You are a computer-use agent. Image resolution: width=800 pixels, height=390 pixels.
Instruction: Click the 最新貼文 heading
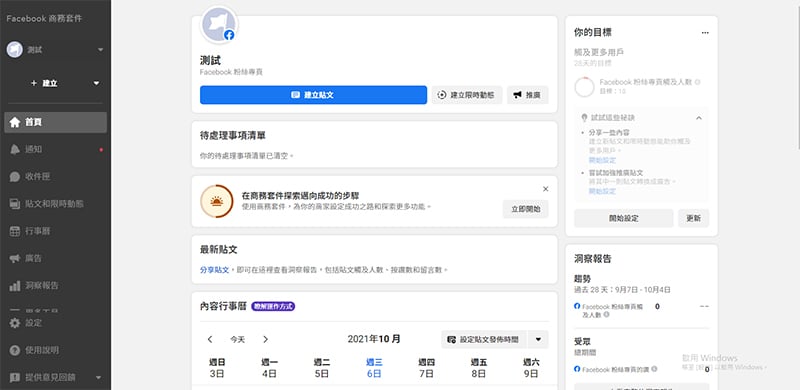pos(219,250)
